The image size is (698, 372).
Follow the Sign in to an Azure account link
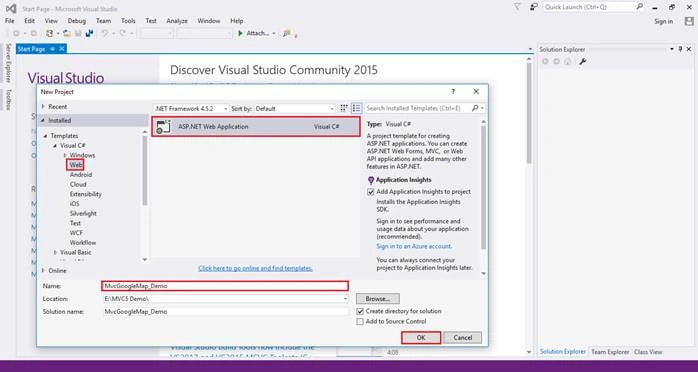414,246
